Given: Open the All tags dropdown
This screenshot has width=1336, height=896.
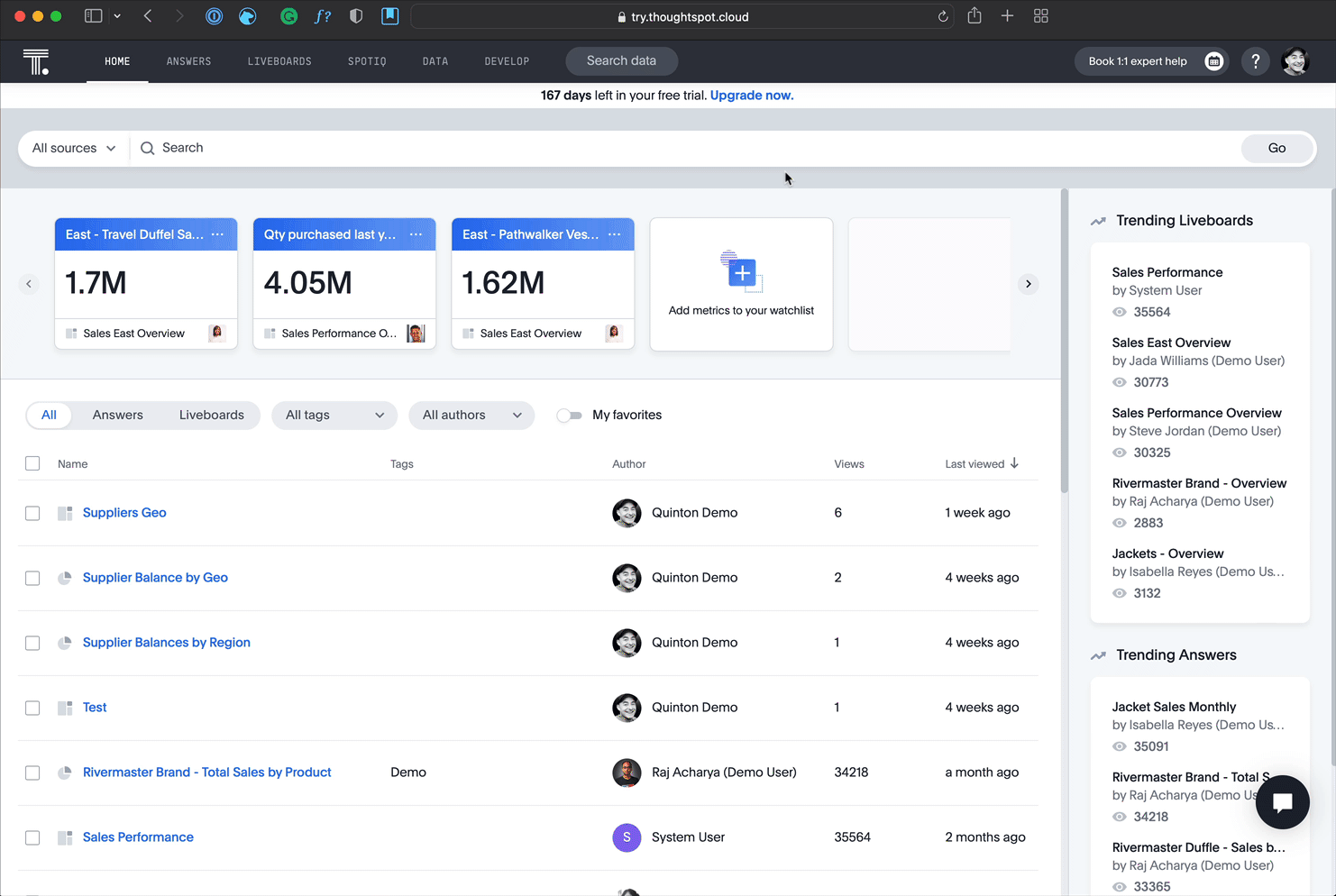Looking at the screenshot, I should pyautogui.click(x=334, y=416).
